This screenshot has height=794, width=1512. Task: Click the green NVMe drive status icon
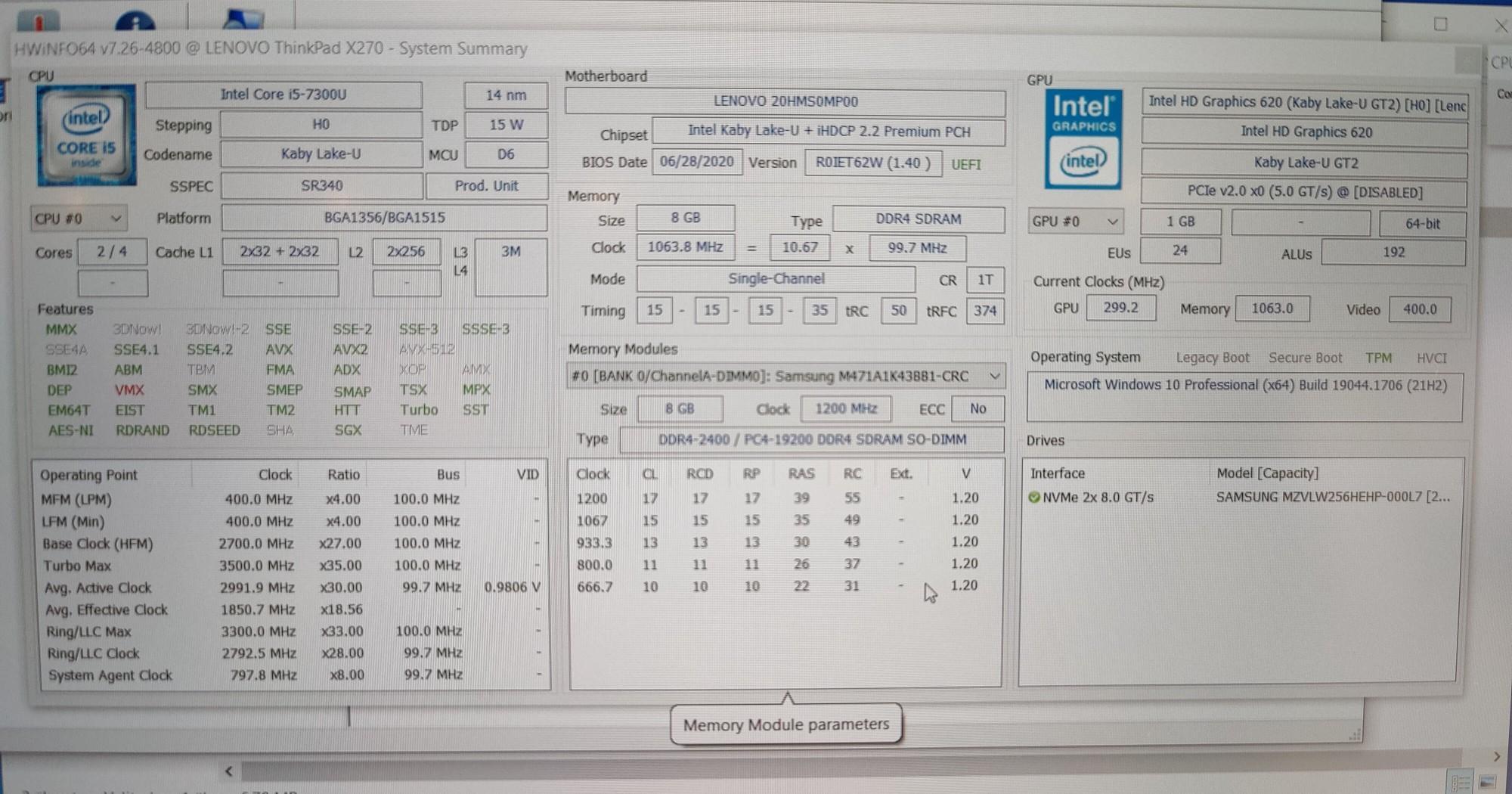pyautogui.click(x=1034, y=497)
